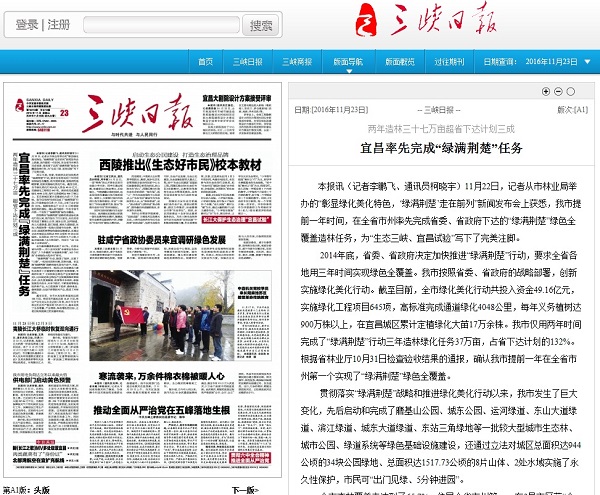Click the 注册 register link
Viewport: 600px width, 495px height.
59,25
